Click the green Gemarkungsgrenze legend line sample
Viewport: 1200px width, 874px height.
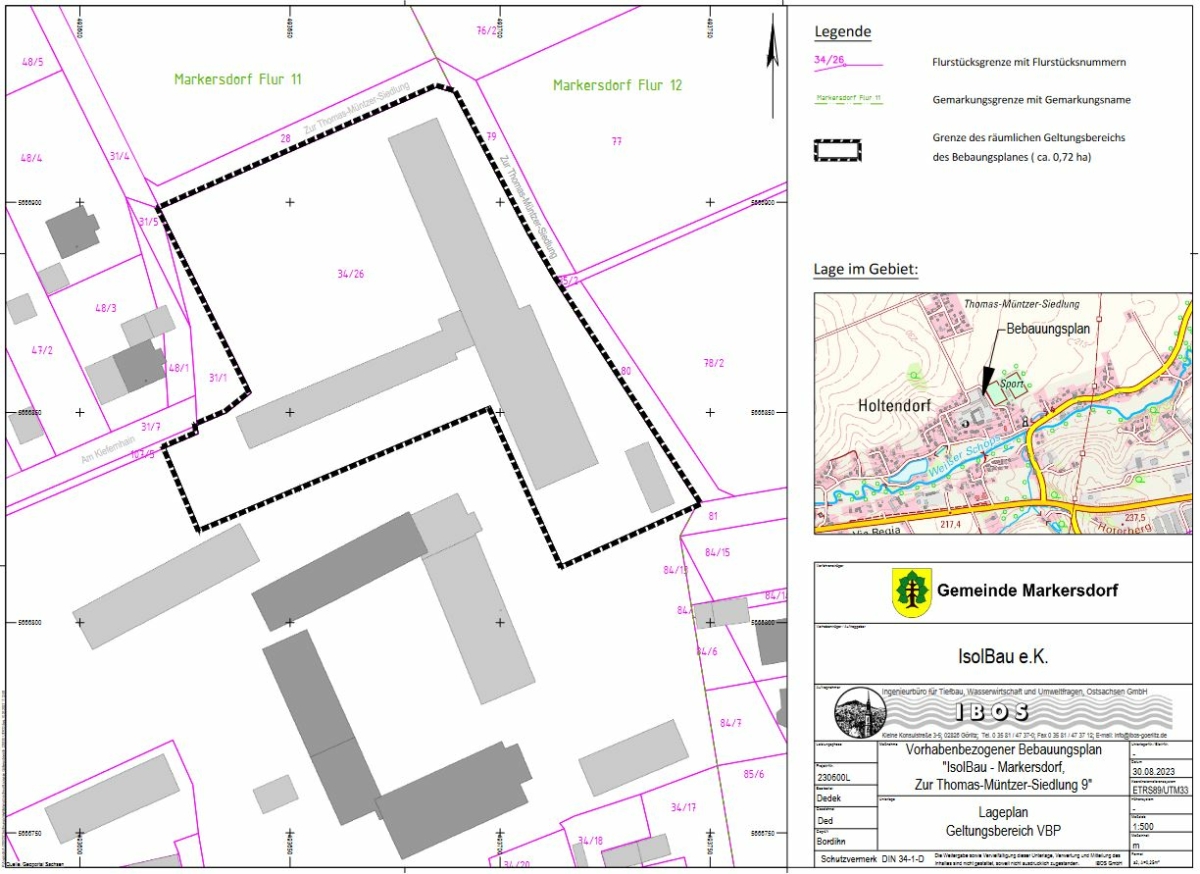(x=848, y=100)
